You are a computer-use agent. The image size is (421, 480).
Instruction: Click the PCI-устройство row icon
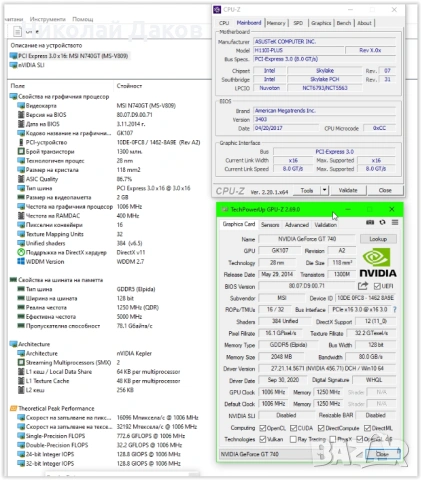(21, 142)
